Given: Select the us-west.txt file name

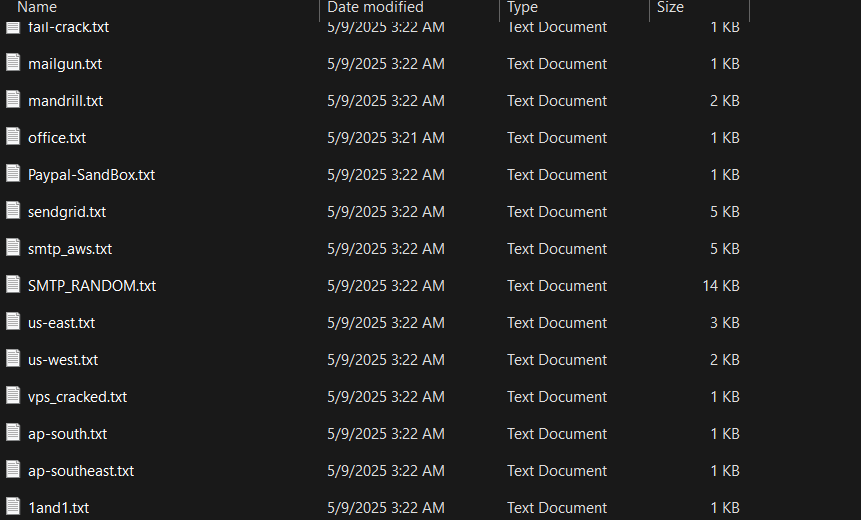Looking at the screenshot, I should pyautogui.click(x=63, y=360).
